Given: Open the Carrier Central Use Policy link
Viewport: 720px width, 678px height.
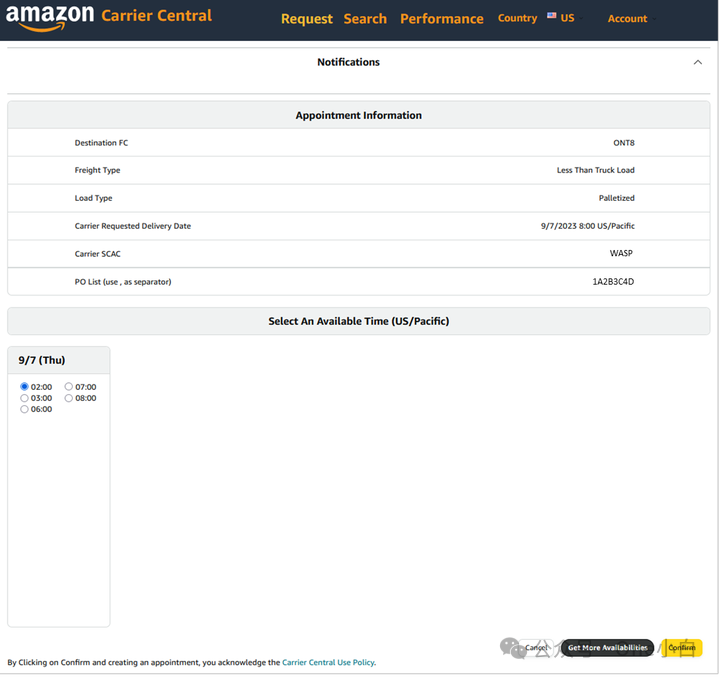Looking at the screenshot, I should [x=328, y=662].
